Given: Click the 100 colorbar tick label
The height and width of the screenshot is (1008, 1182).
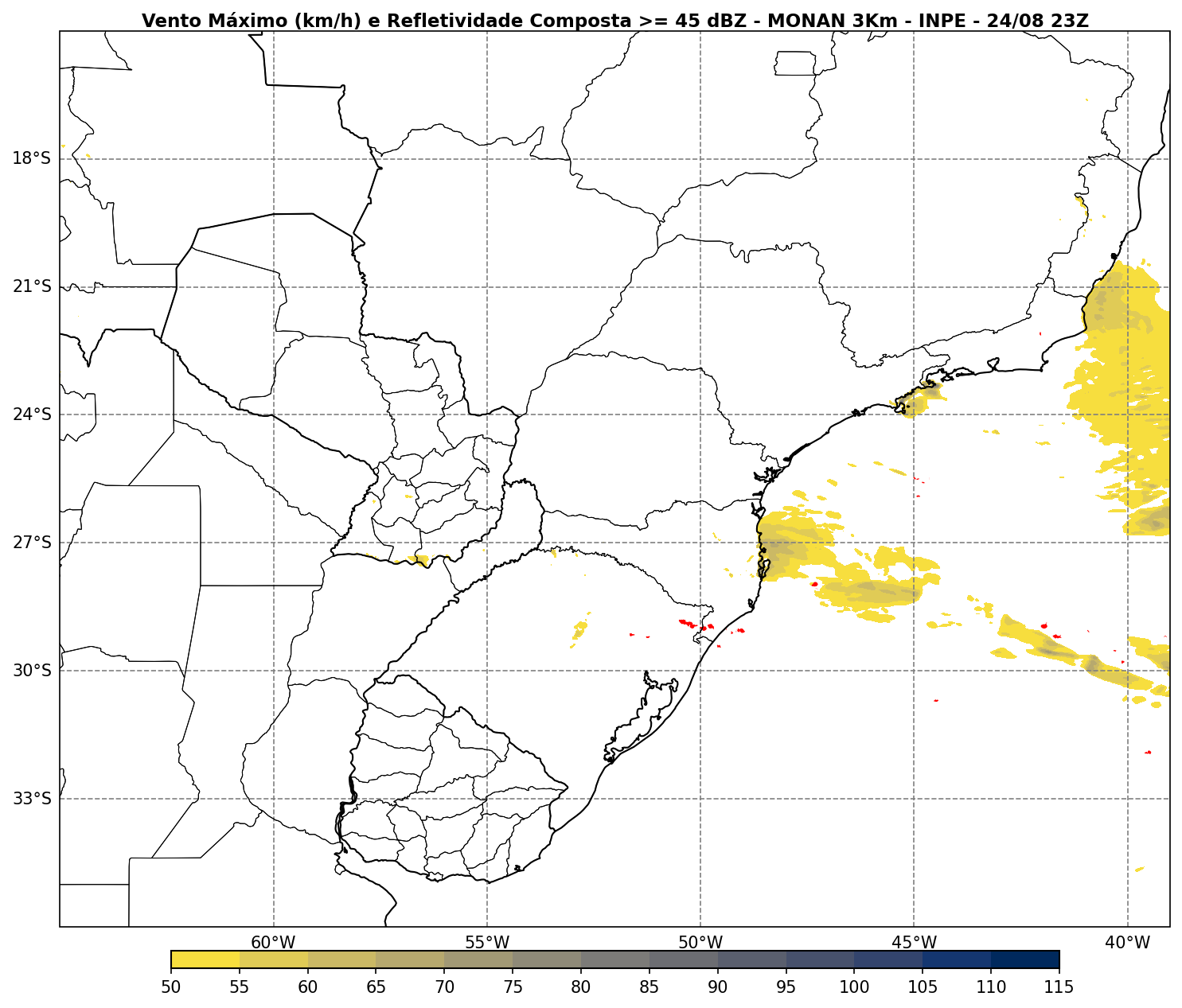Looking at the screenshot, I should click(x=854, y=987).
